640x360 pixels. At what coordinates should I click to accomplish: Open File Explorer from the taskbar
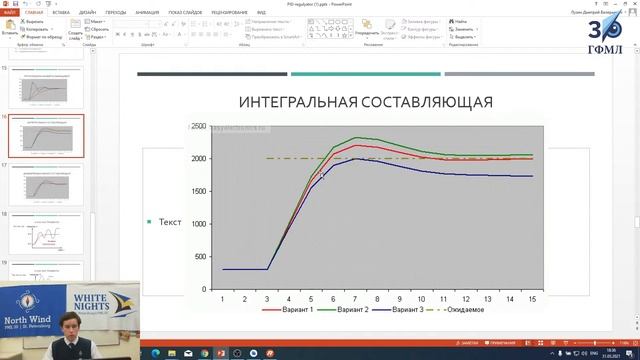[x=172, y=353]
